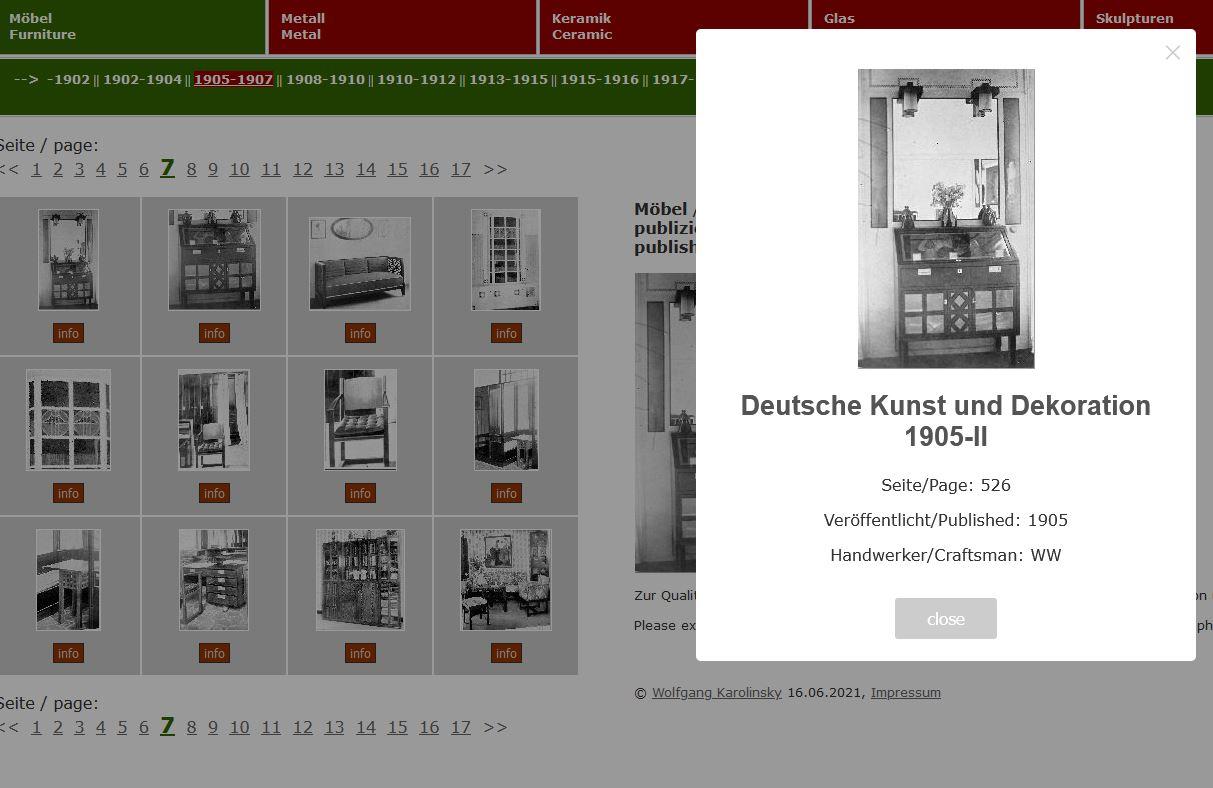The width and height of the screenshot is (1213, 788).
Task: Open the Impressum link
Action: click(905, 693)
